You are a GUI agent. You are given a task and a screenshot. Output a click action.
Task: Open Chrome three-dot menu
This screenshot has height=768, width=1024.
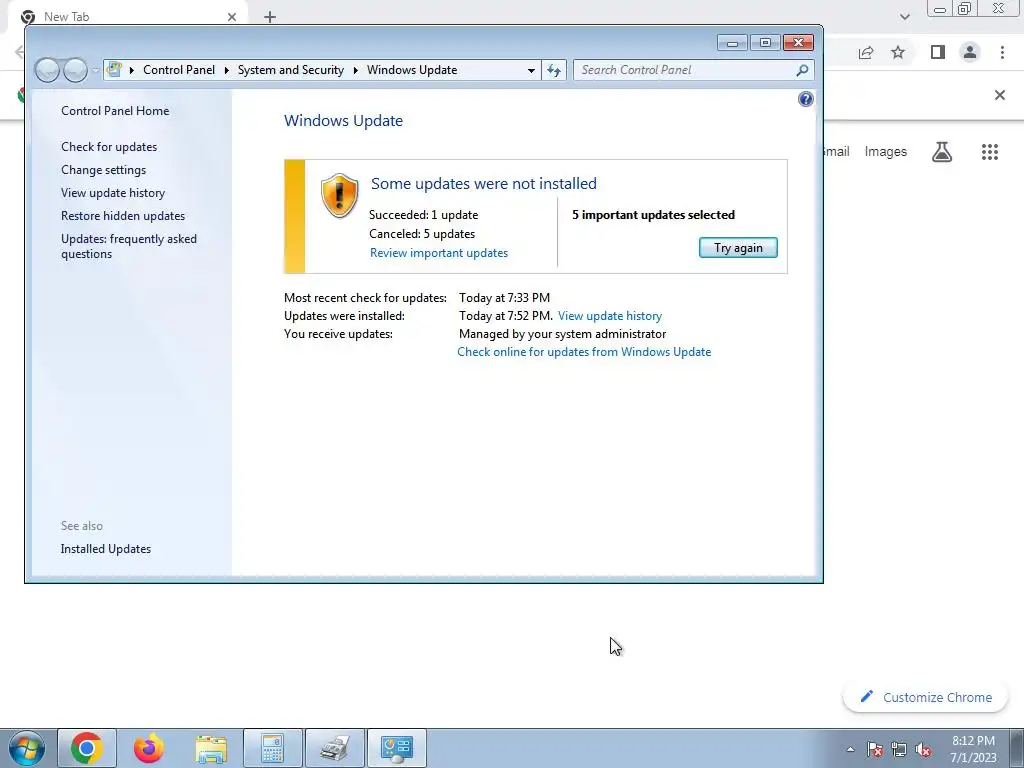tap(1002, 52)
